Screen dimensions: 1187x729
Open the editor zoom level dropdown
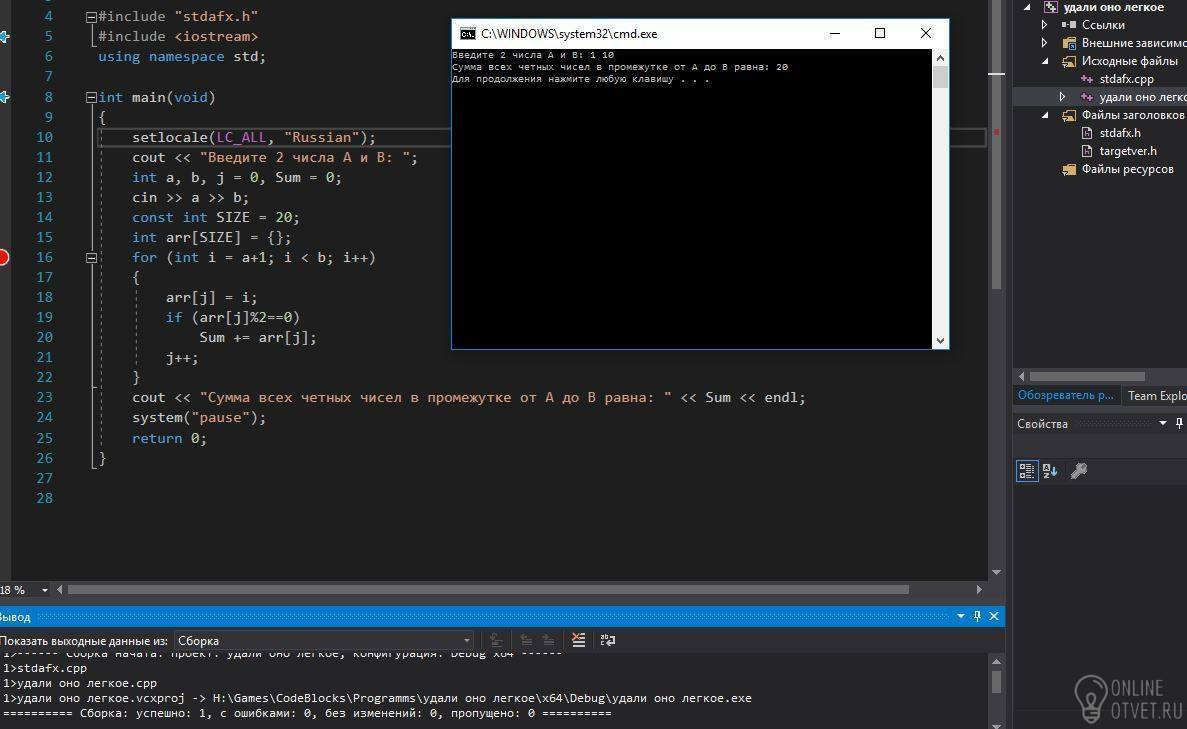pos(45,590)
